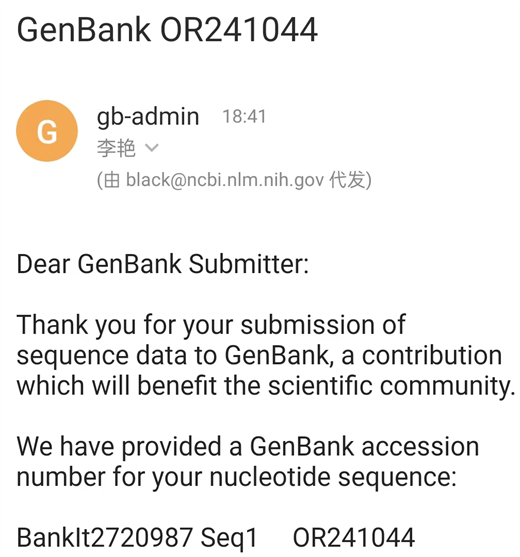The height and width of the screenshot is (557, 520).
Task: Tap accession number OR241044 in message body
Action: point(354,537)
